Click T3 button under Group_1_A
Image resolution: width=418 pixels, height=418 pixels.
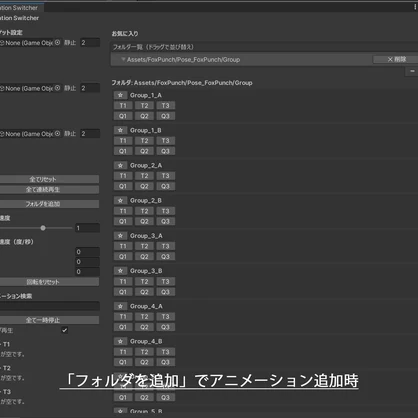166,106
